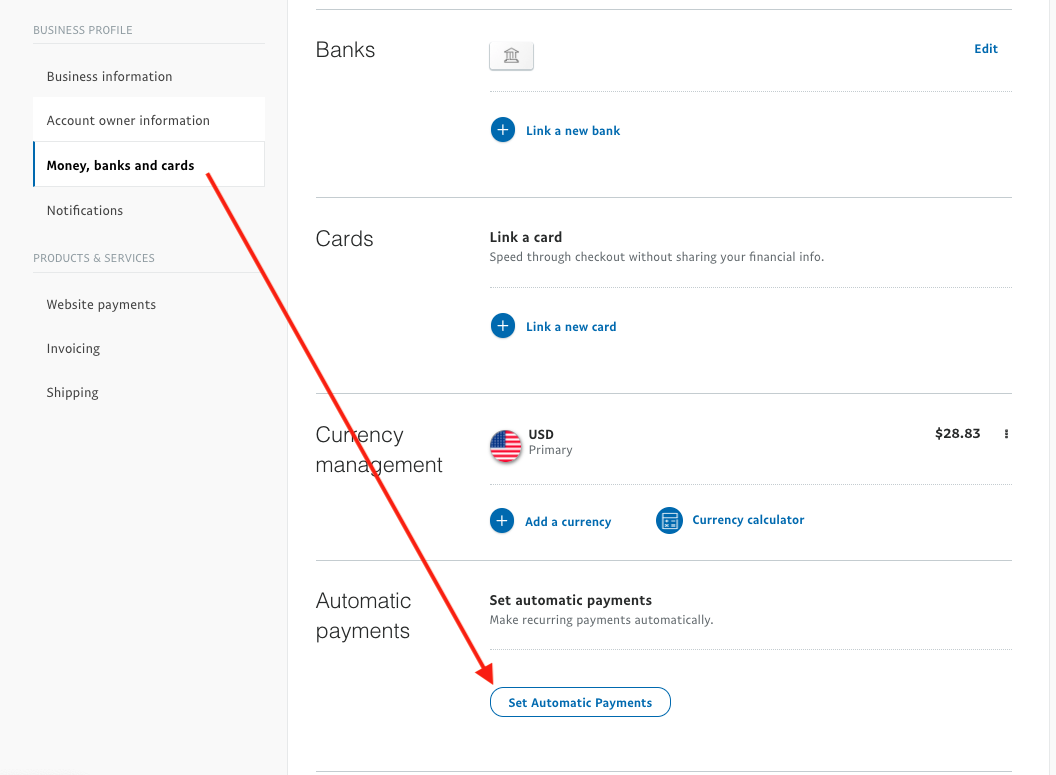Click the USD currency label
The height and width of the screenshot is (775, 1056).
tap(541, 434)
